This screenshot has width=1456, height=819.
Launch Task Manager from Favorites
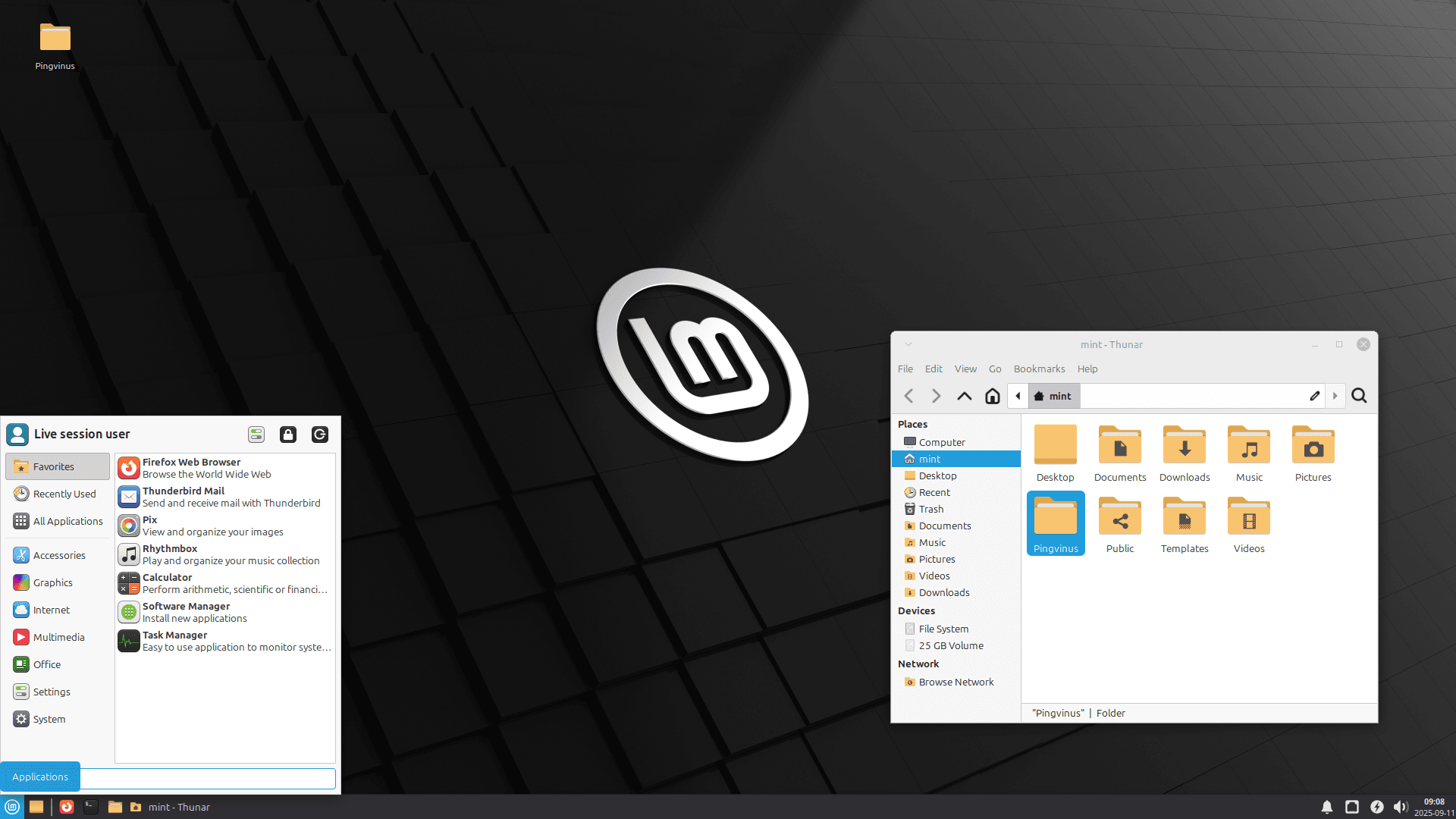[x=175, y=641]
